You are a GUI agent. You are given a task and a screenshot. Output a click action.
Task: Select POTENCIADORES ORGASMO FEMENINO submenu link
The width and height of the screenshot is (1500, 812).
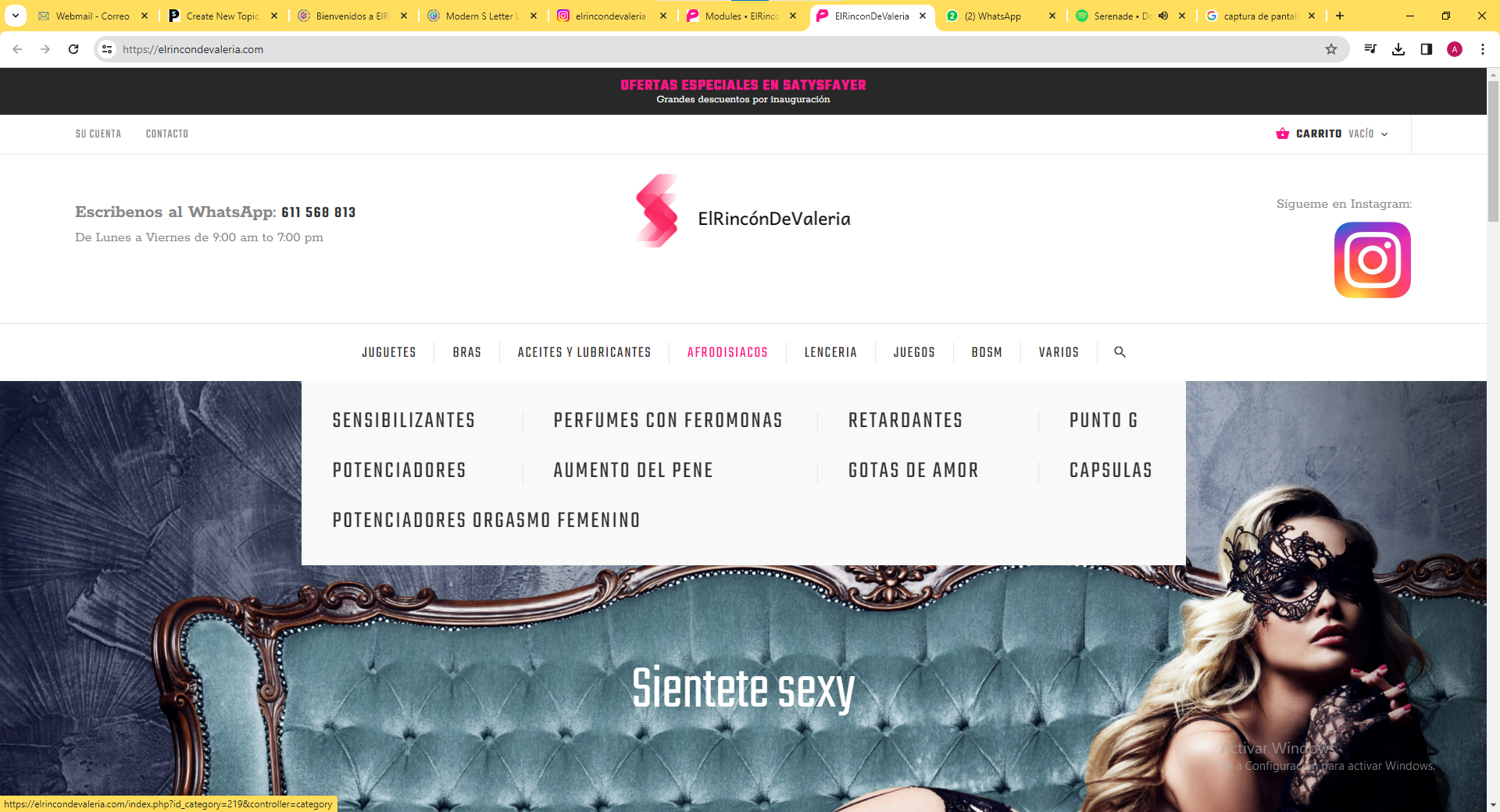[x=486, y=520]
